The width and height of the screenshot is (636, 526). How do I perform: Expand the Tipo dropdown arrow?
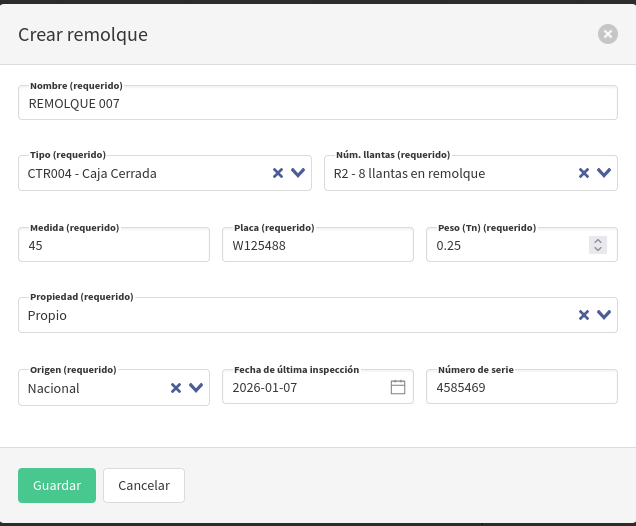pos(298,173)
